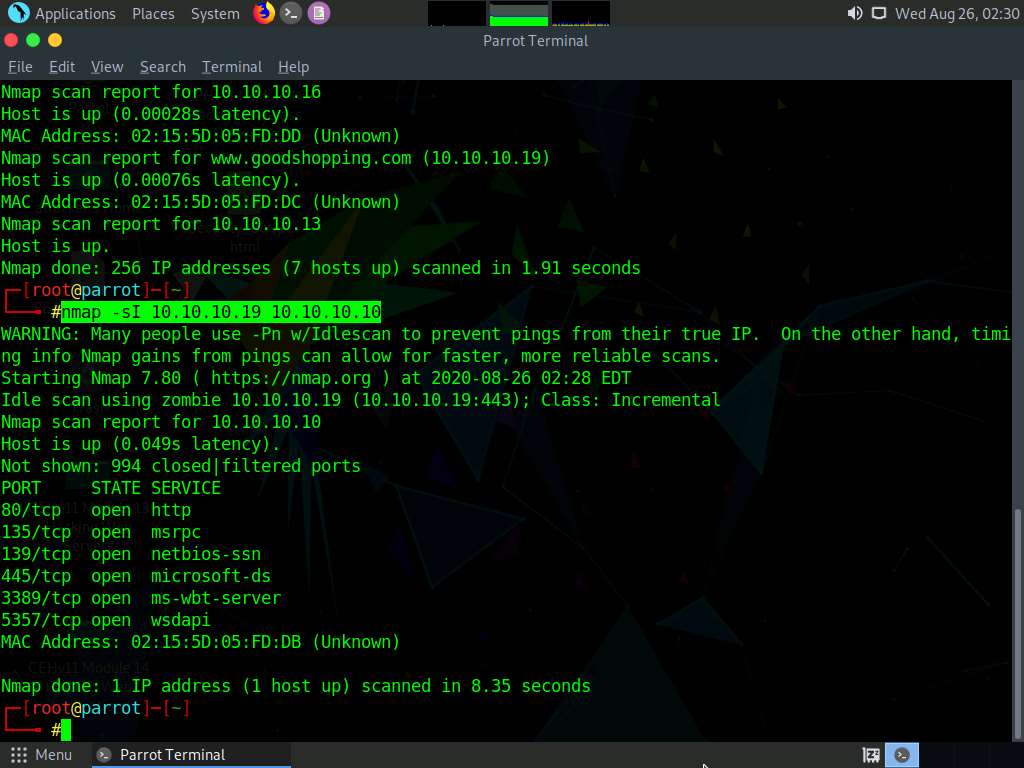Click the 'Parrot Terminal' window title
This screenshot has width=1024, height=768.
pyautogui.click(x=536, y=40)
